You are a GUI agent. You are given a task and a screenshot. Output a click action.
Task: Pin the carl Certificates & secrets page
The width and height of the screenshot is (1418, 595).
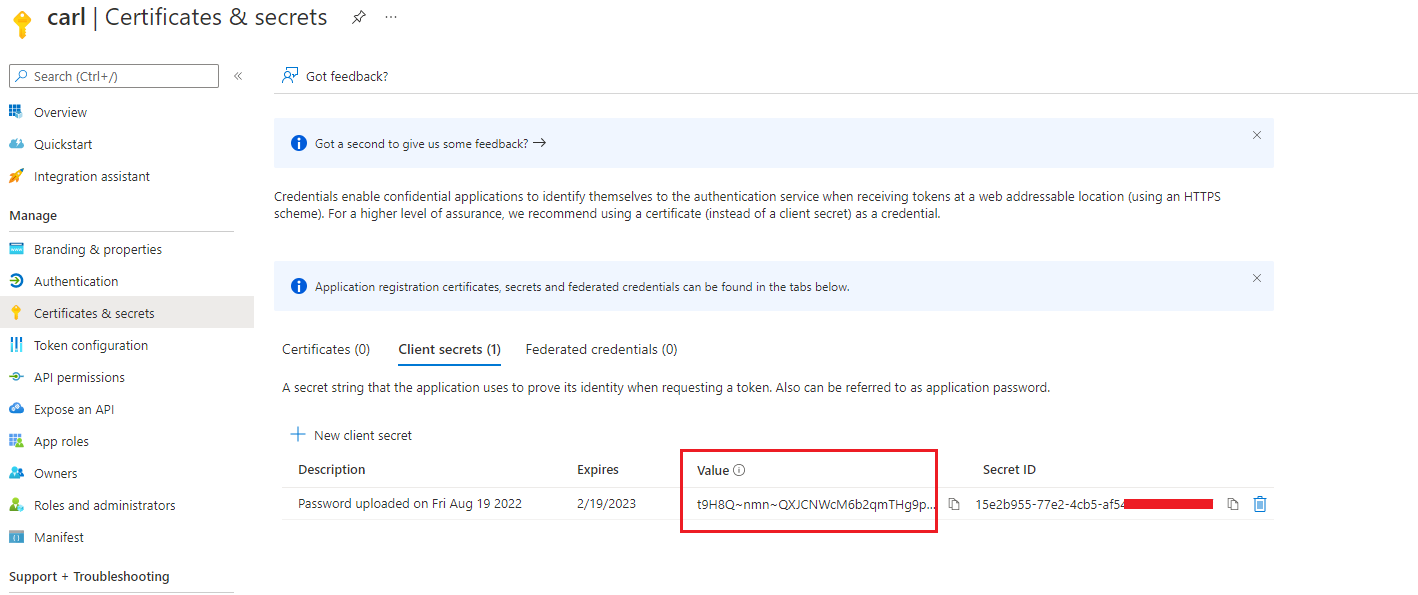pyautogui.click(x=359, y=17)
